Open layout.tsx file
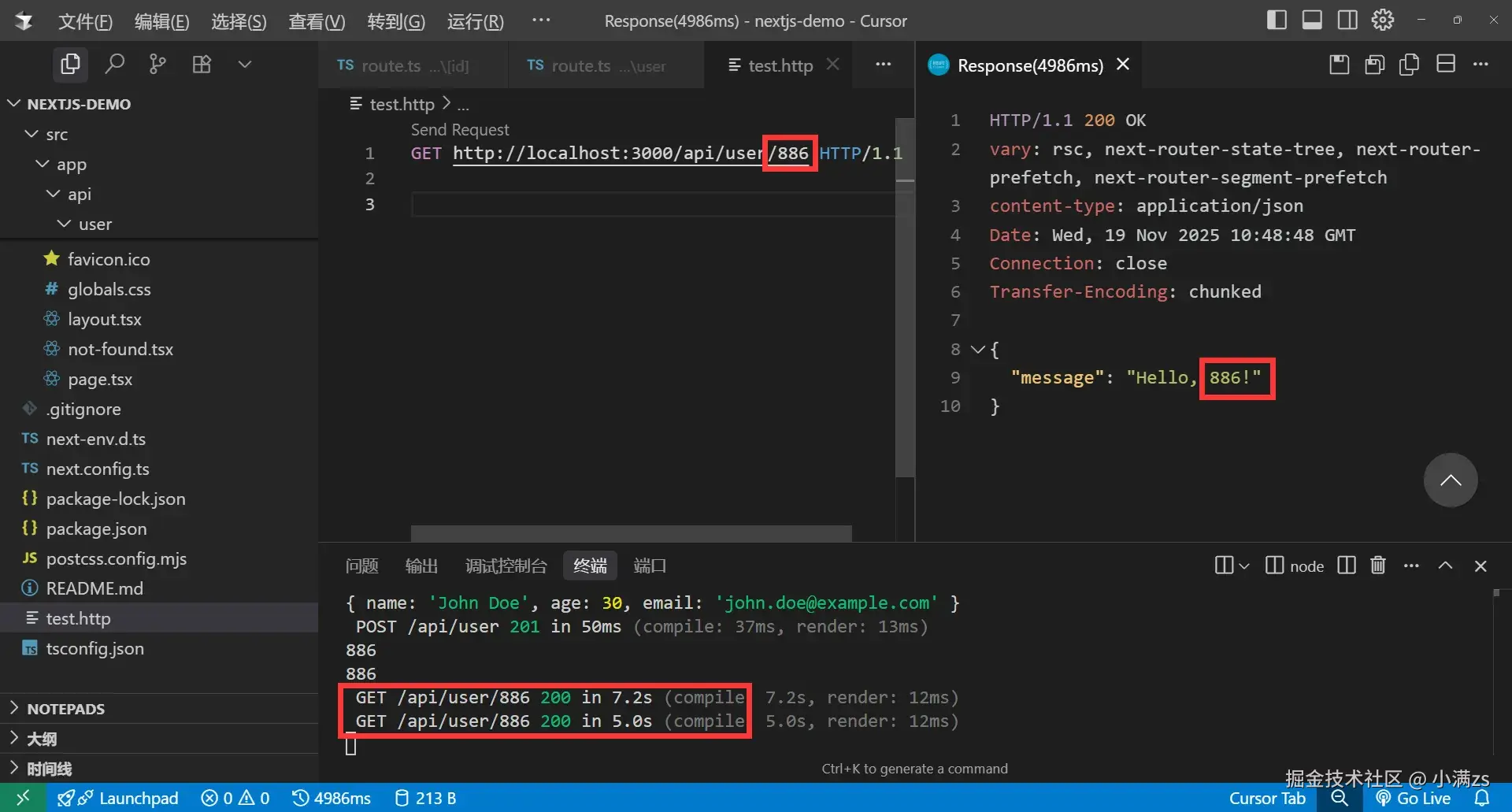The height and width of the screenshot is (812, 1512). point(159,319)
